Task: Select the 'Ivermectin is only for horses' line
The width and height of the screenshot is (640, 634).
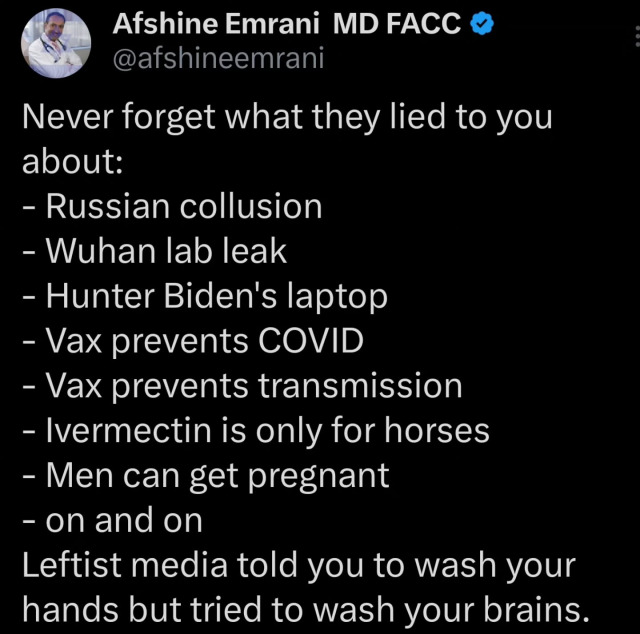Action: (x=256, y=431)
